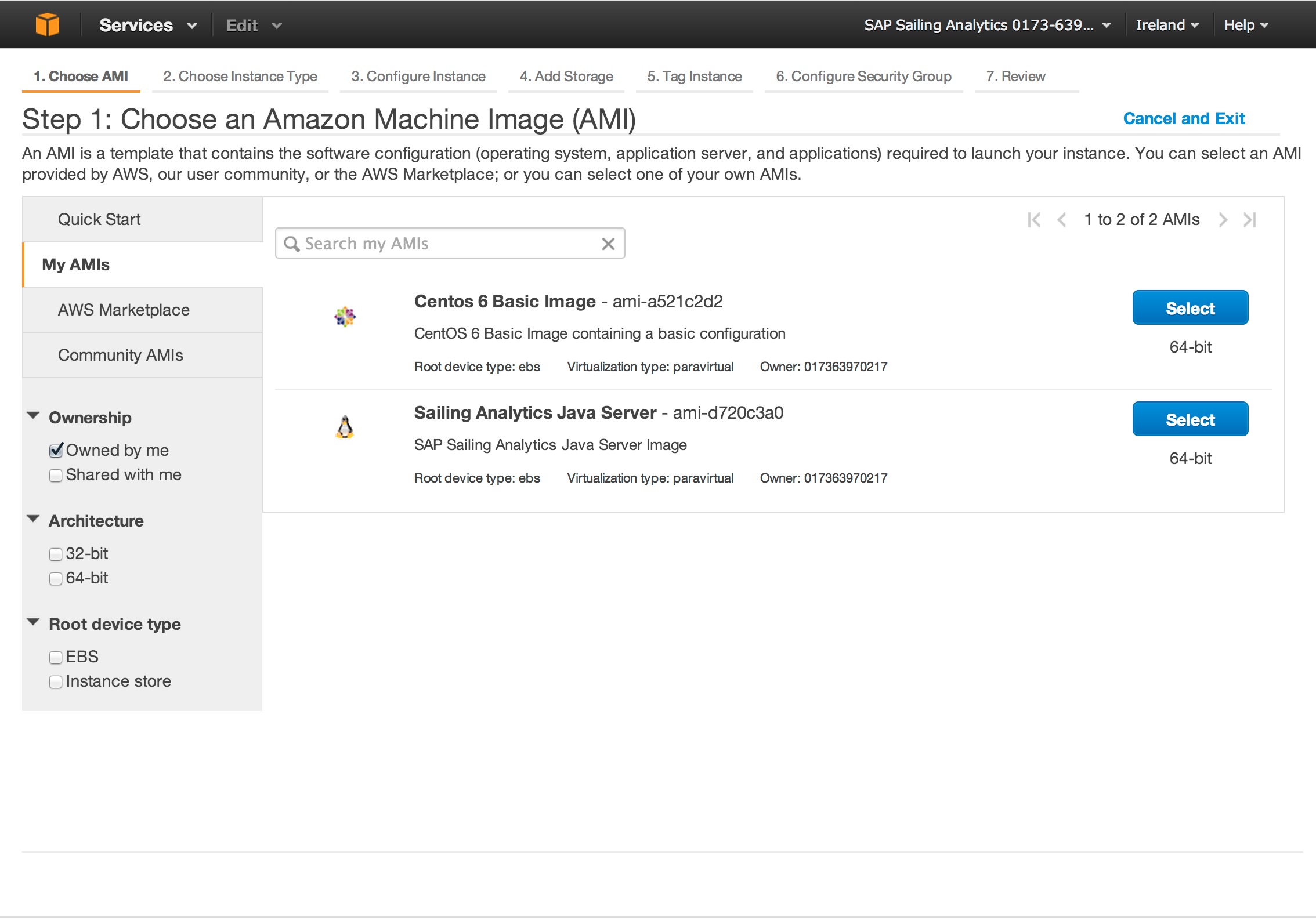1316x921 pixels.
Task: Enable the Shared with me filter
Action: (56, 476)
